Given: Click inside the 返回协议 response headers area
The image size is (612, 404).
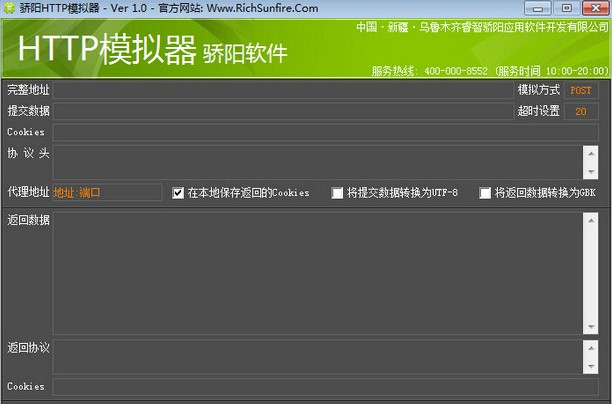Looking at the screenshot, I should coord(318,357).
